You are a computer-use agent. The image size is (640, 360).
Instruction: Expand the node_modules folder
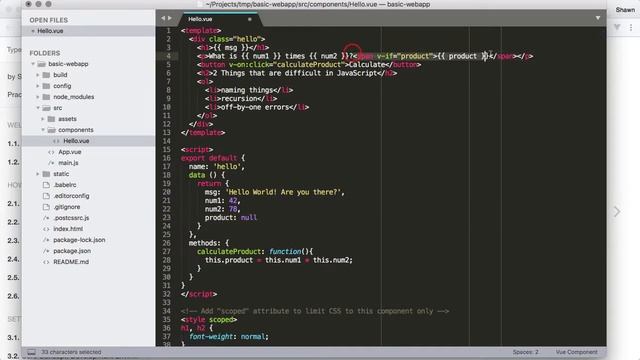coord(38,97)
